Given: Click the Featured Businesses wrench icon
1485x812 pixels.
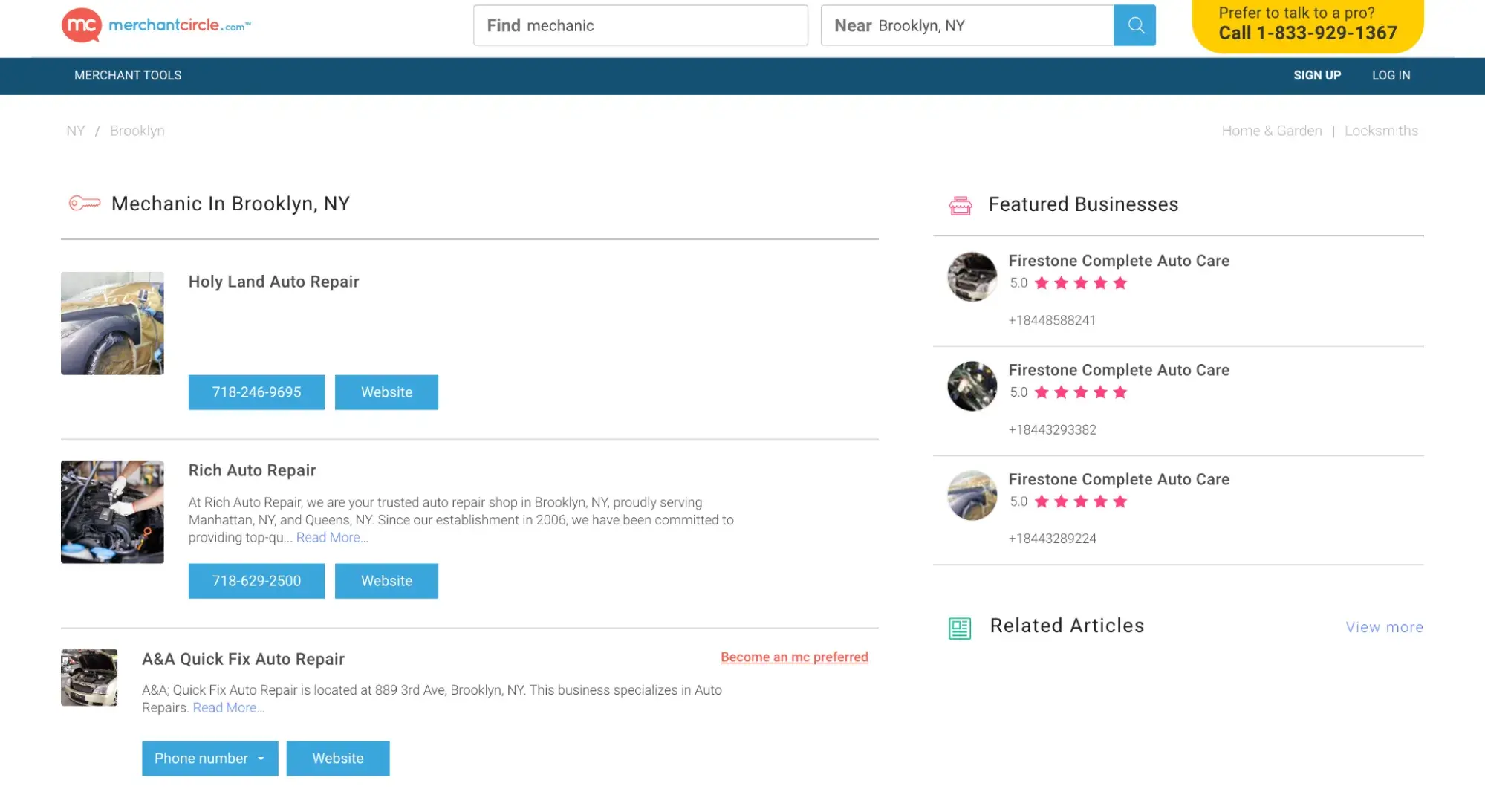Looking at the screenshot, I should coord(958,204).
